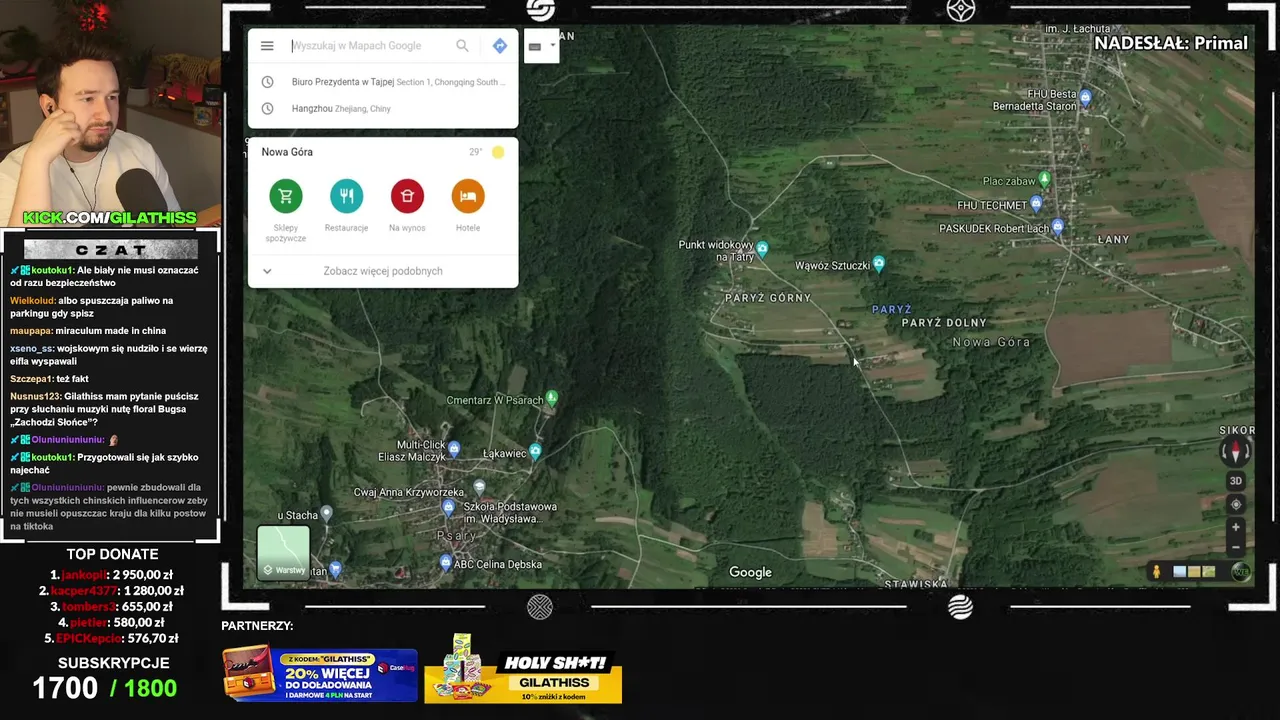Search for Na wynos takeout places
This screenshot has width=1280, height=720.
(407, 196)
